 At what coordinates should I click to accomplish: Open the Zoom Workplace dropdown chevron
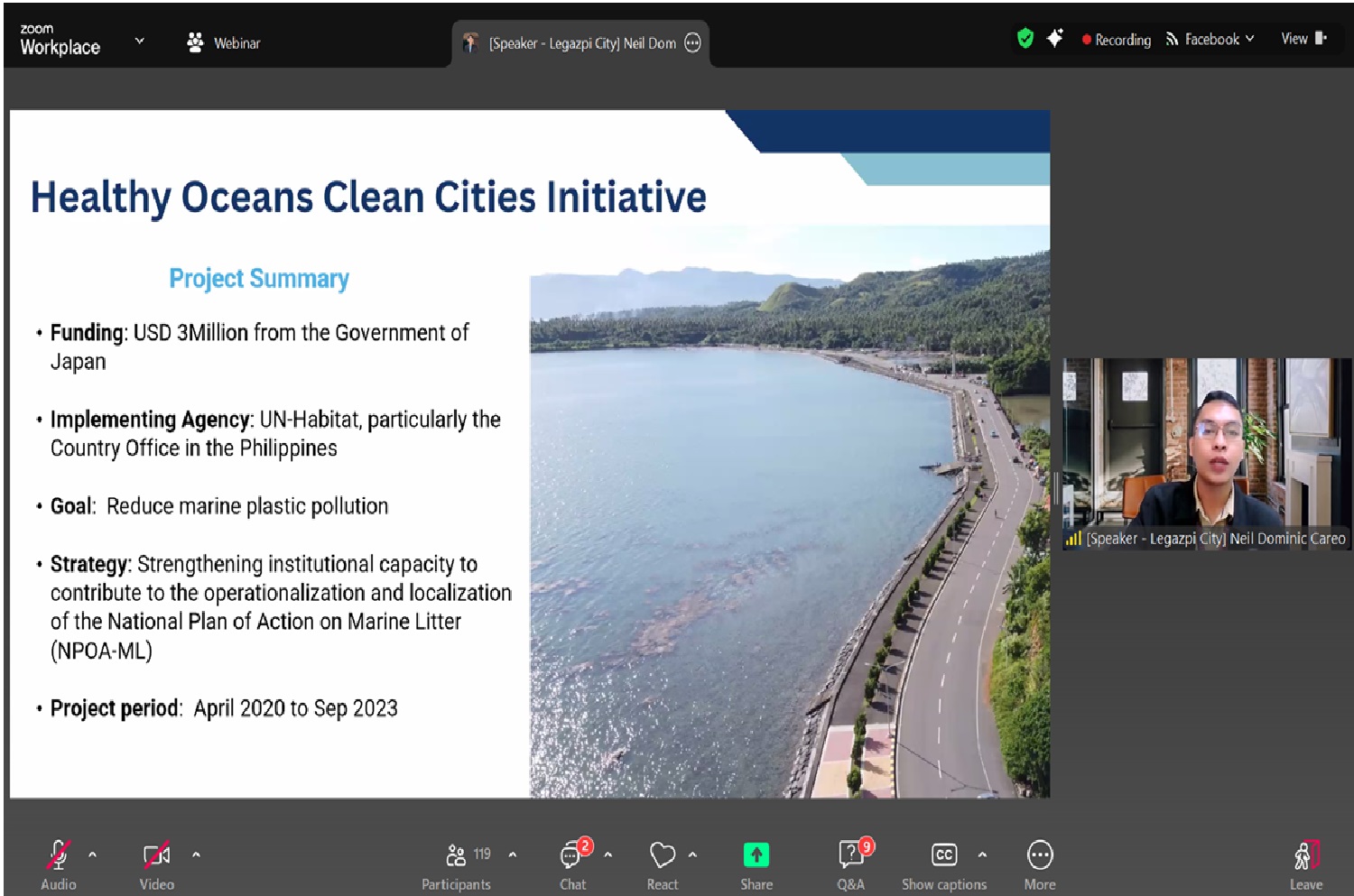coord(139,41)
